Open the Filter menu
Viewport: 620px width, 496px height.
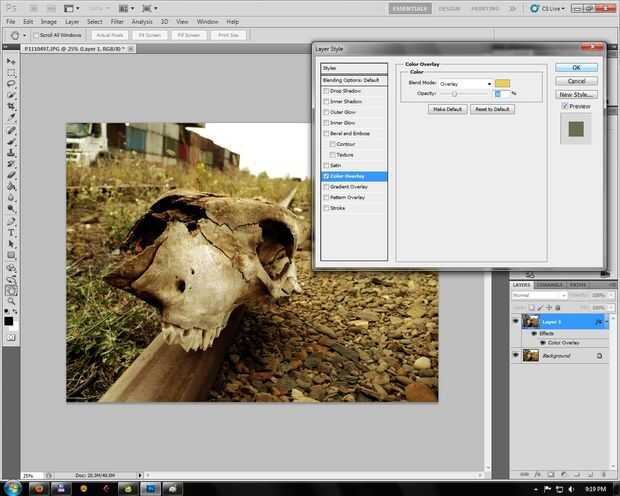point(118,21)
